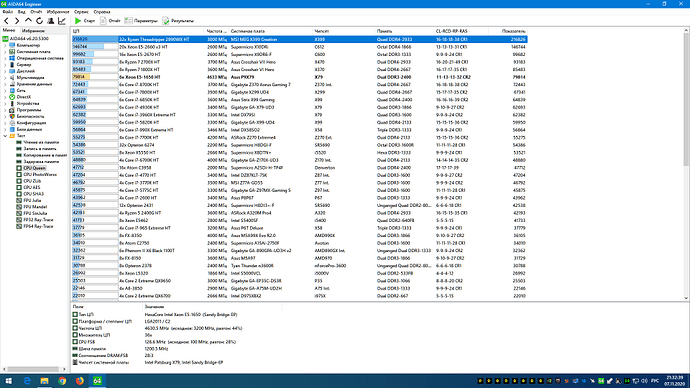
Task: Expand the Сервер tree node
Action: 5,65
